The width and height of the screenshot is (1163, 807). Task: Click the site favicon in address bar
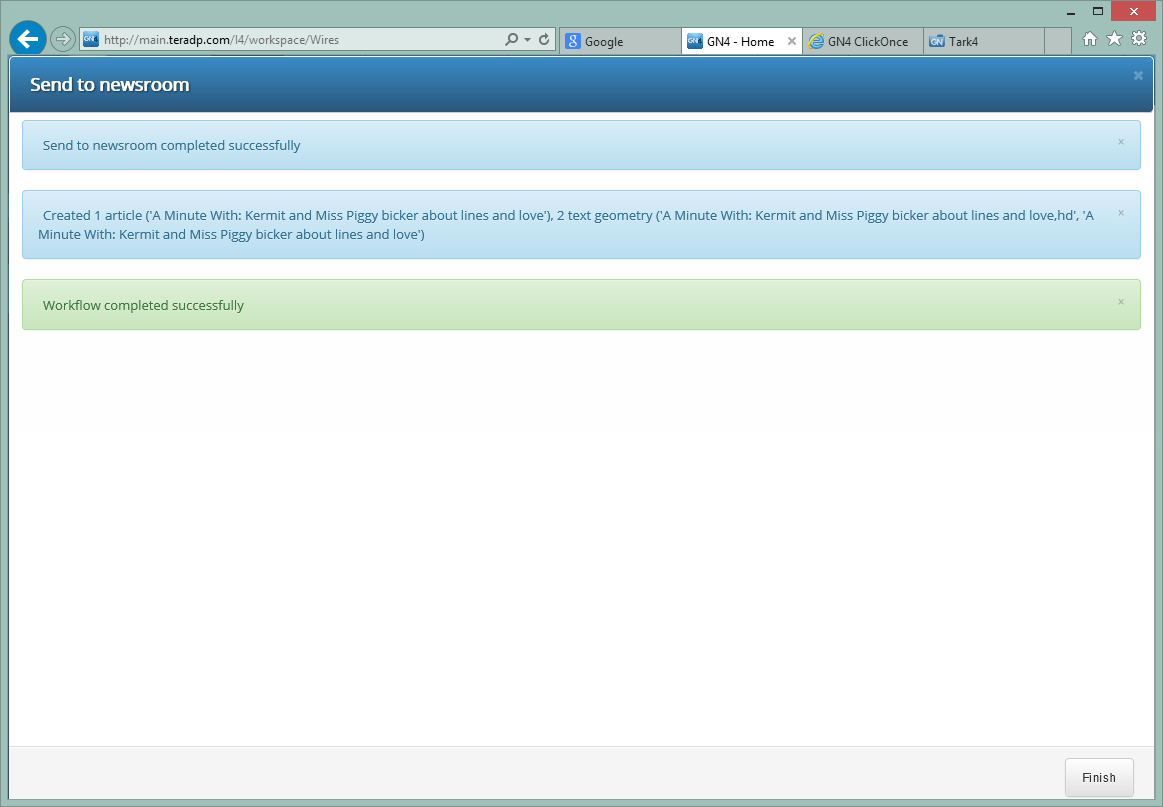[90, 39]
